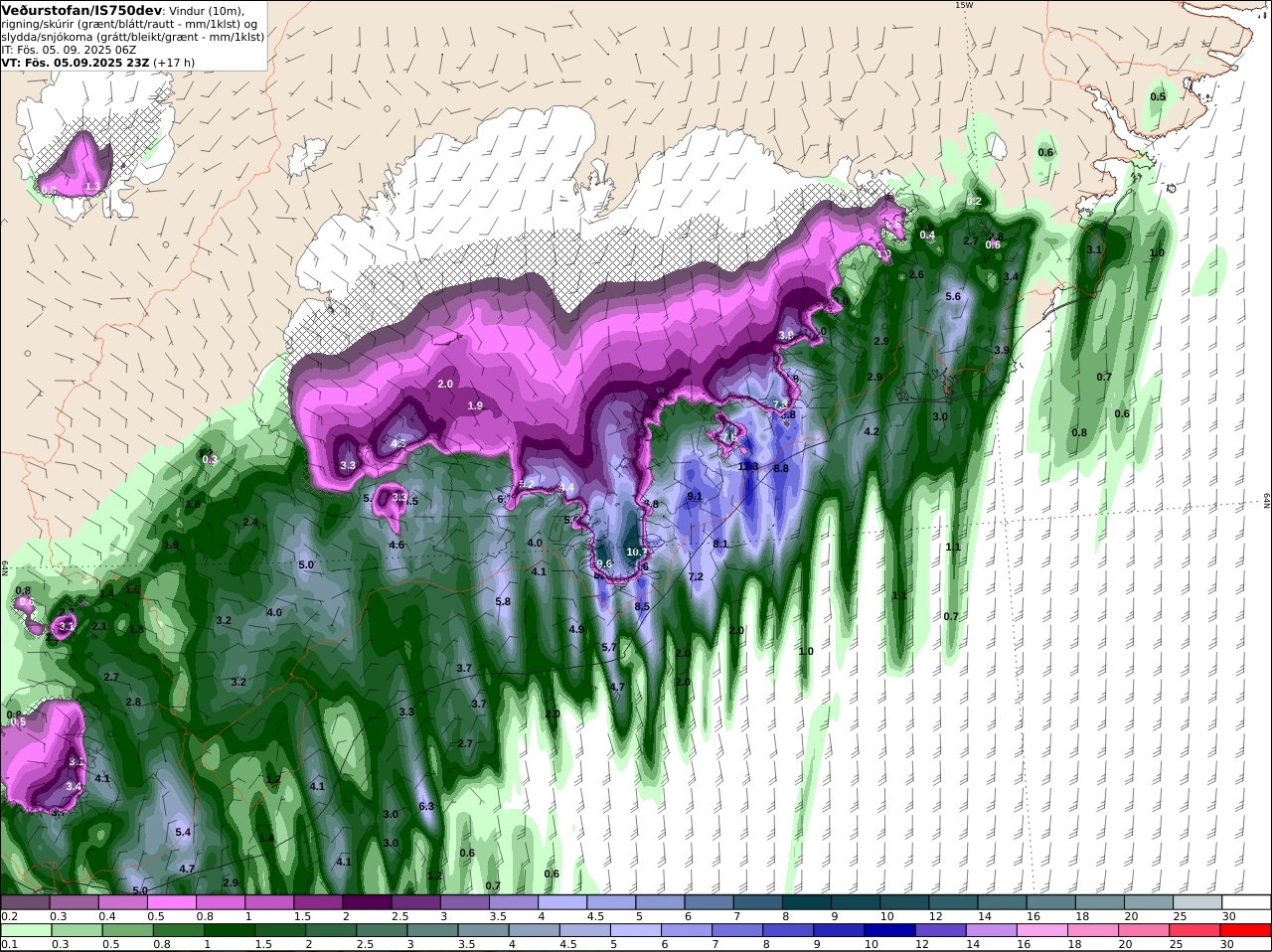Screen dimensions: 1272x952
Task: Click the dull mauve swatch labeled 0.2 in the snow legend
Action: click(25, 901)
